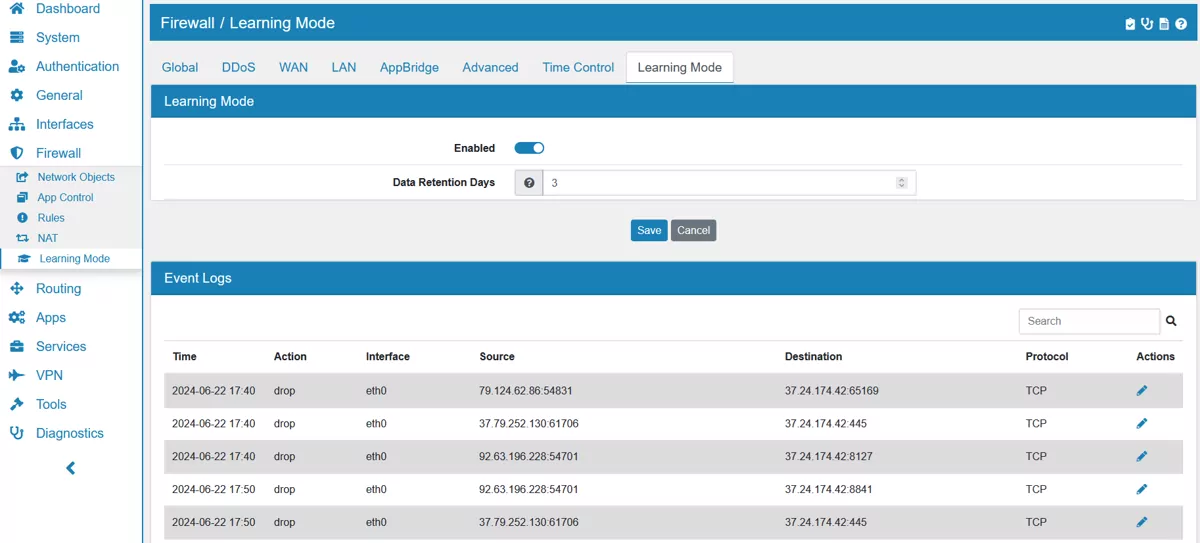
Task: Click the document icon in header
Action: point(1164,24)
